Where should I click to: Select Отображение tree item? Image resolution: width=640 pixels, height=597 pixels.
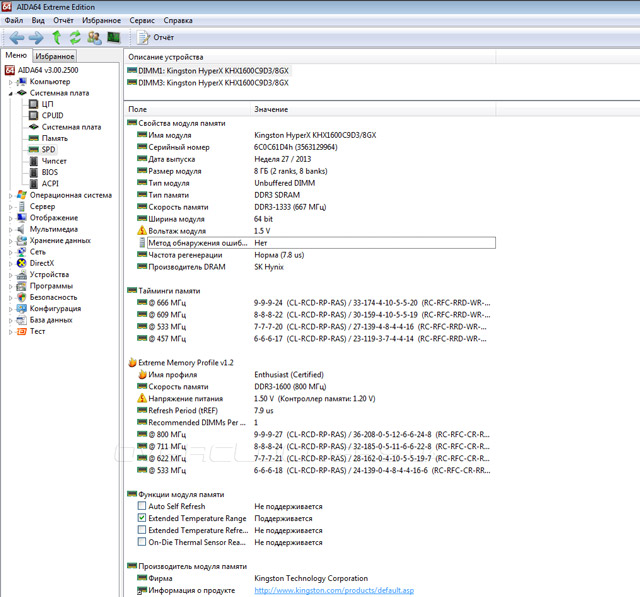(53, 218)
